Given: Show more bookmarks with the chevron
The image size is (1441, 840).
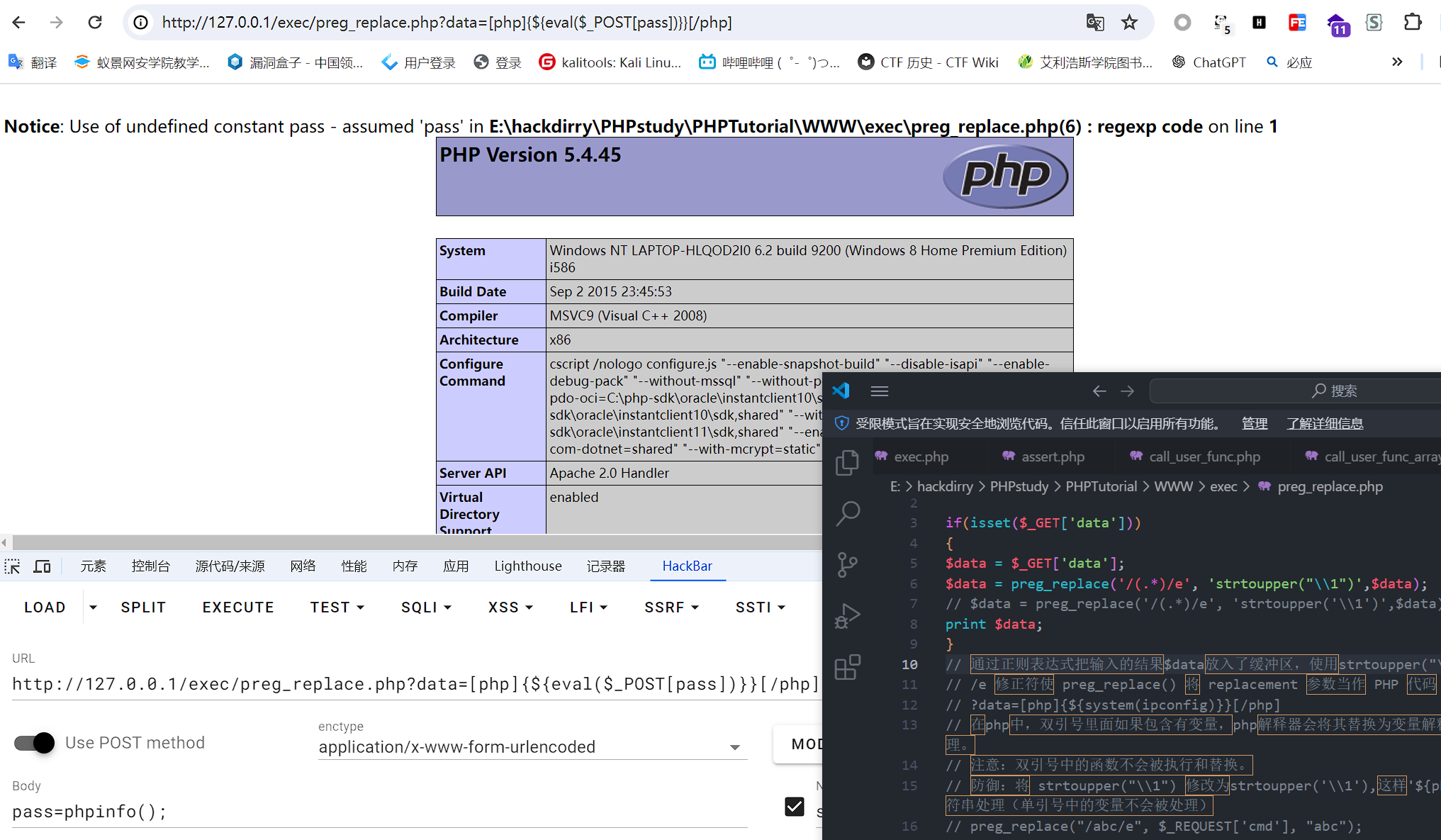Looking at the screenshot, I should click(x=1397, y=62).
